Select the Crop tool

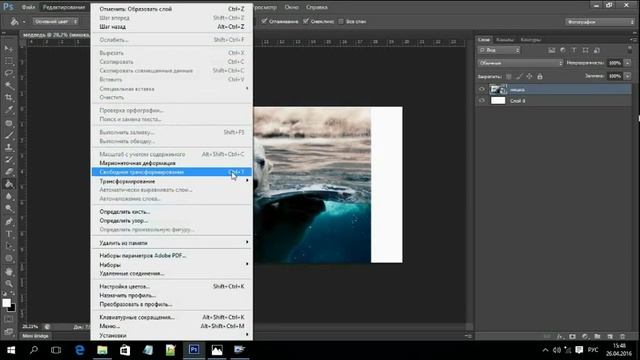pyautogui.click(x=9, y=98)
